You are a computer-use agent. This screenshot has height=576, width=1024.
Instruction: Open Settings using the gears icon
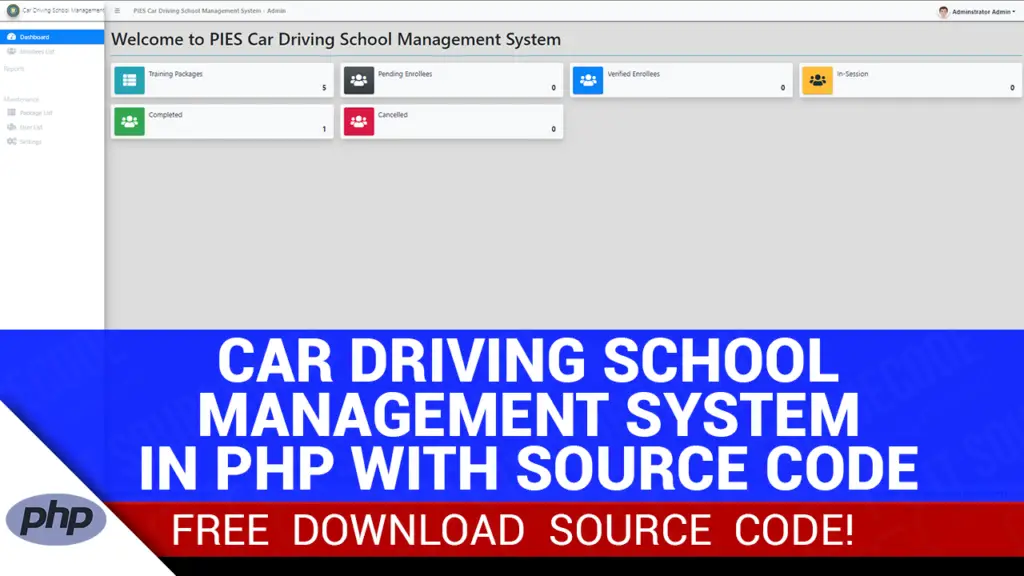coord(11,141)
